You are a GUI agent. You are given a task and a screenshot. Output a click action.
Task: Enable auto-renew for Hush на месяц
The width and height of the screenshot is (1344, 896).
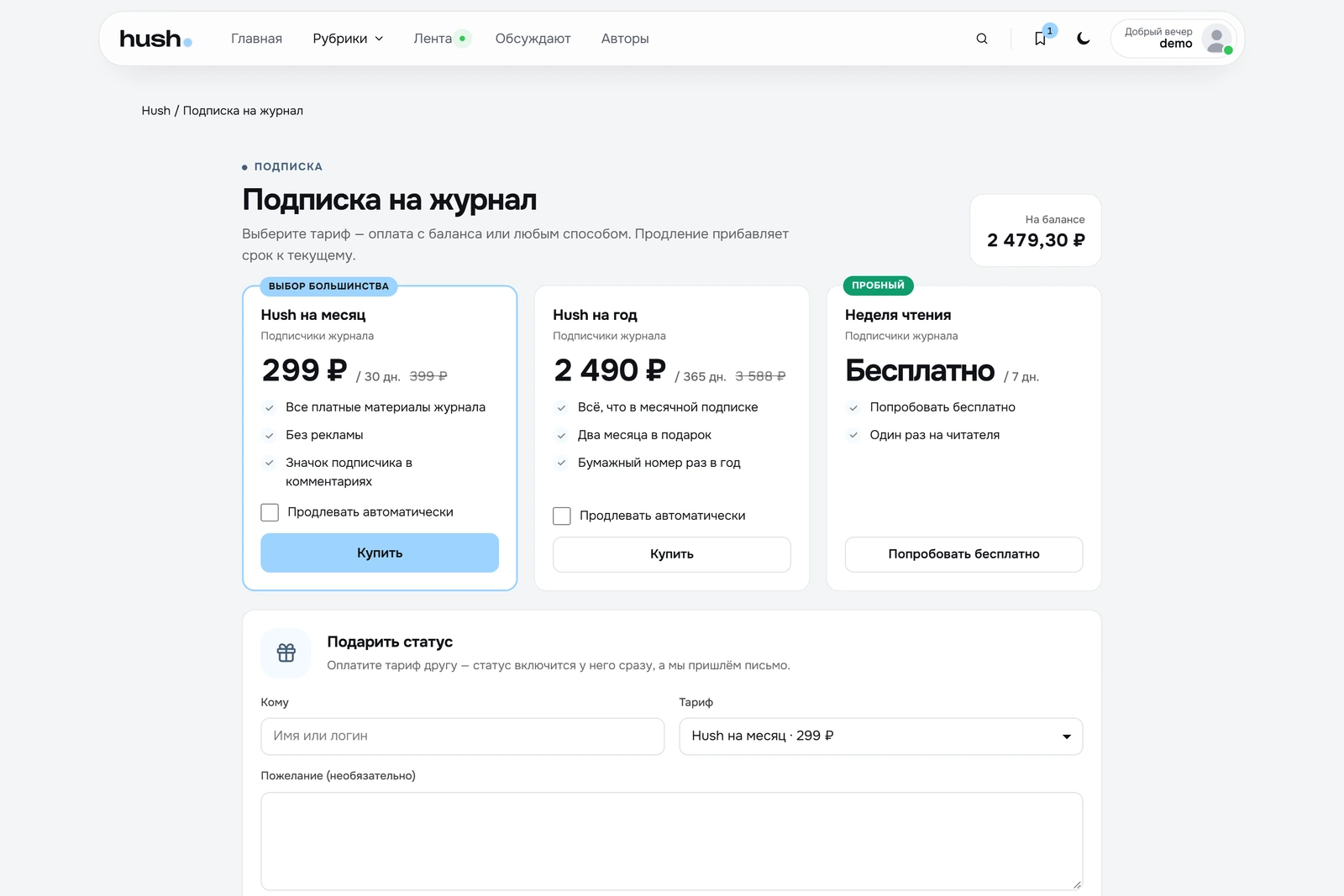pyautogui.click(x=270, y=512)
